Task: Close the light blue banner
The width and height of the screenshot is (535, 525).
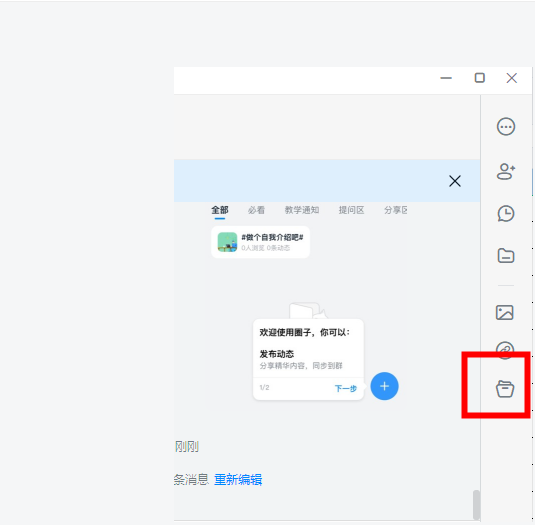Action: (x=455, y=181)
